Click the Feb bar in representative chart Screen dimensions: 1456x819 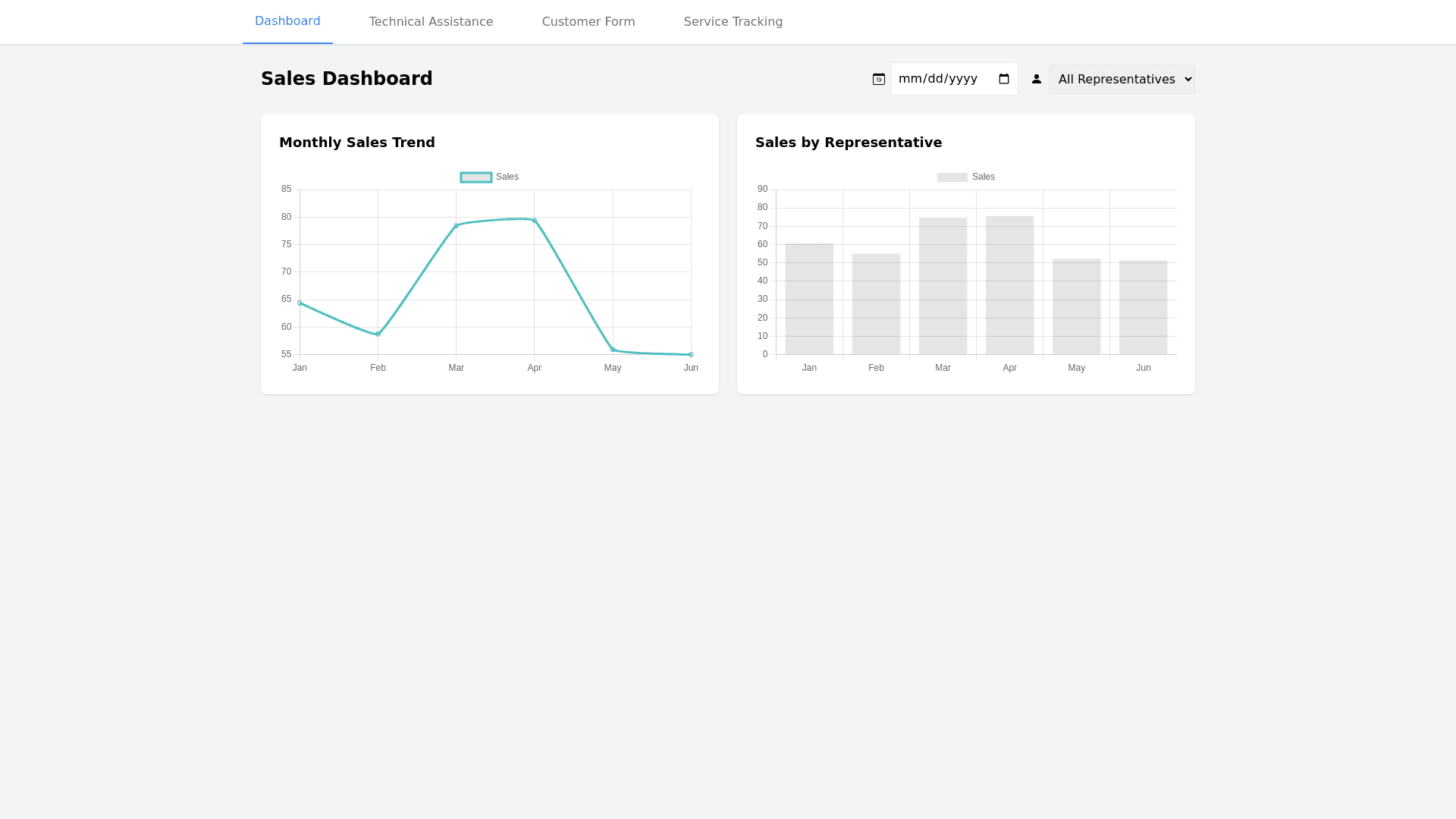click(876, 304)
